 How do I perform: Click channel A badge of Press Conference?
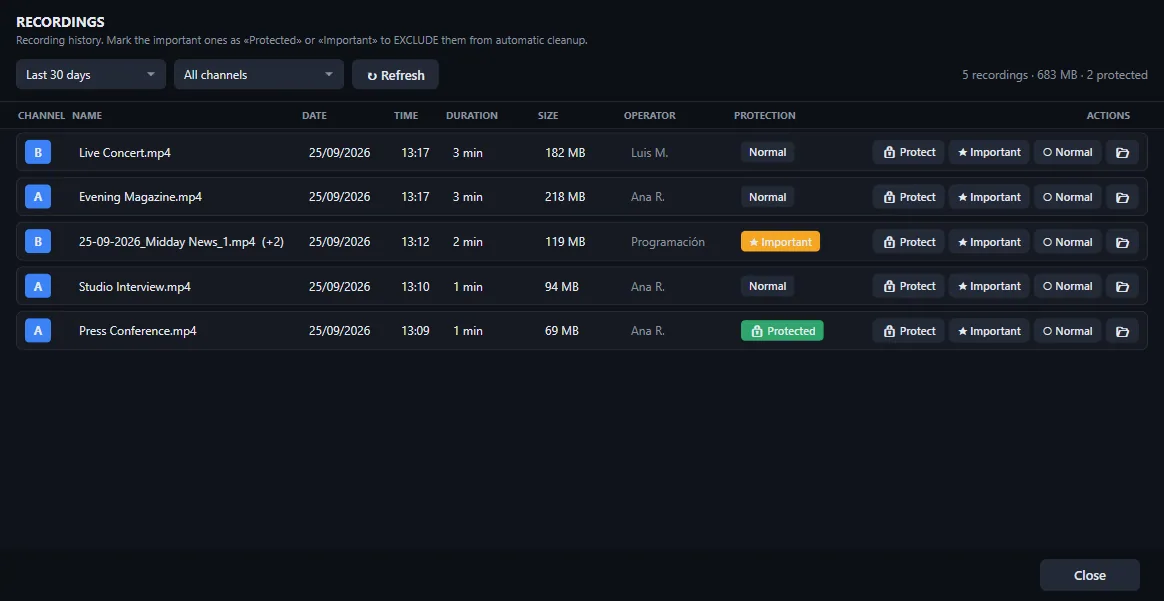pos(38,331)
